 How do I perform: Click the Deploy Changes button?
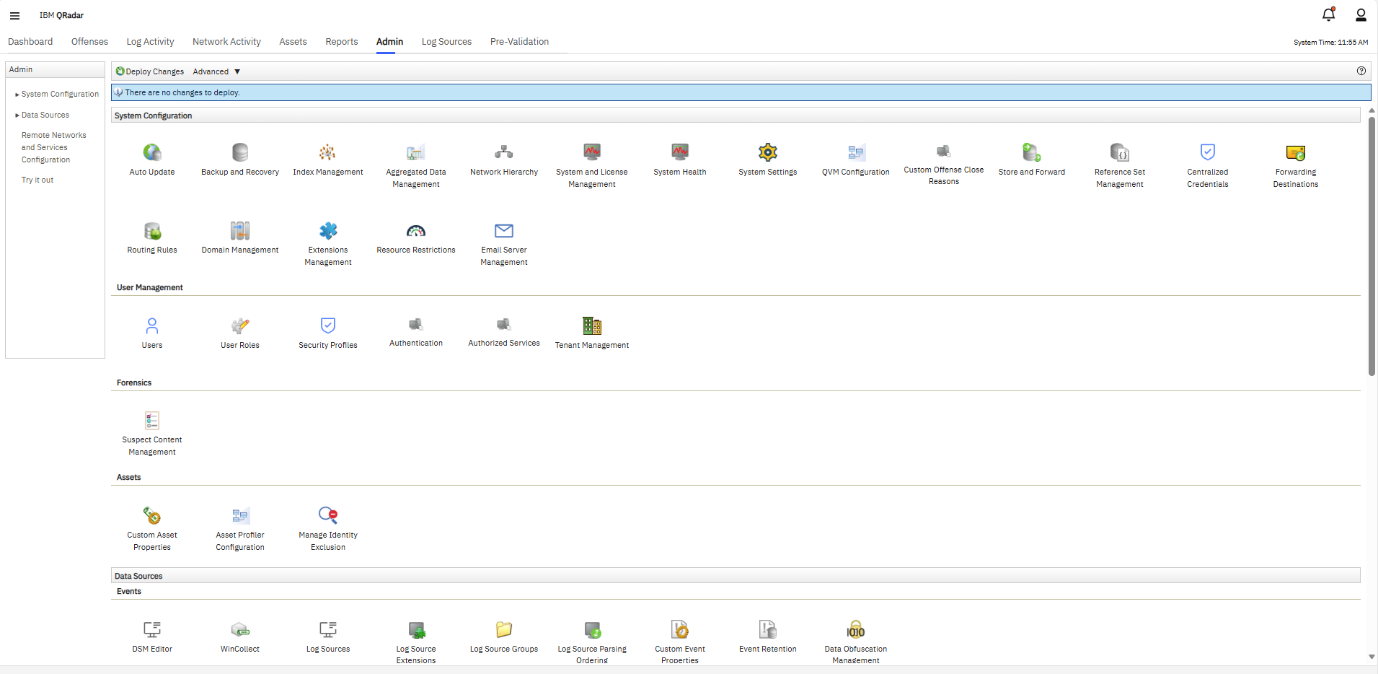coord(150,72)
